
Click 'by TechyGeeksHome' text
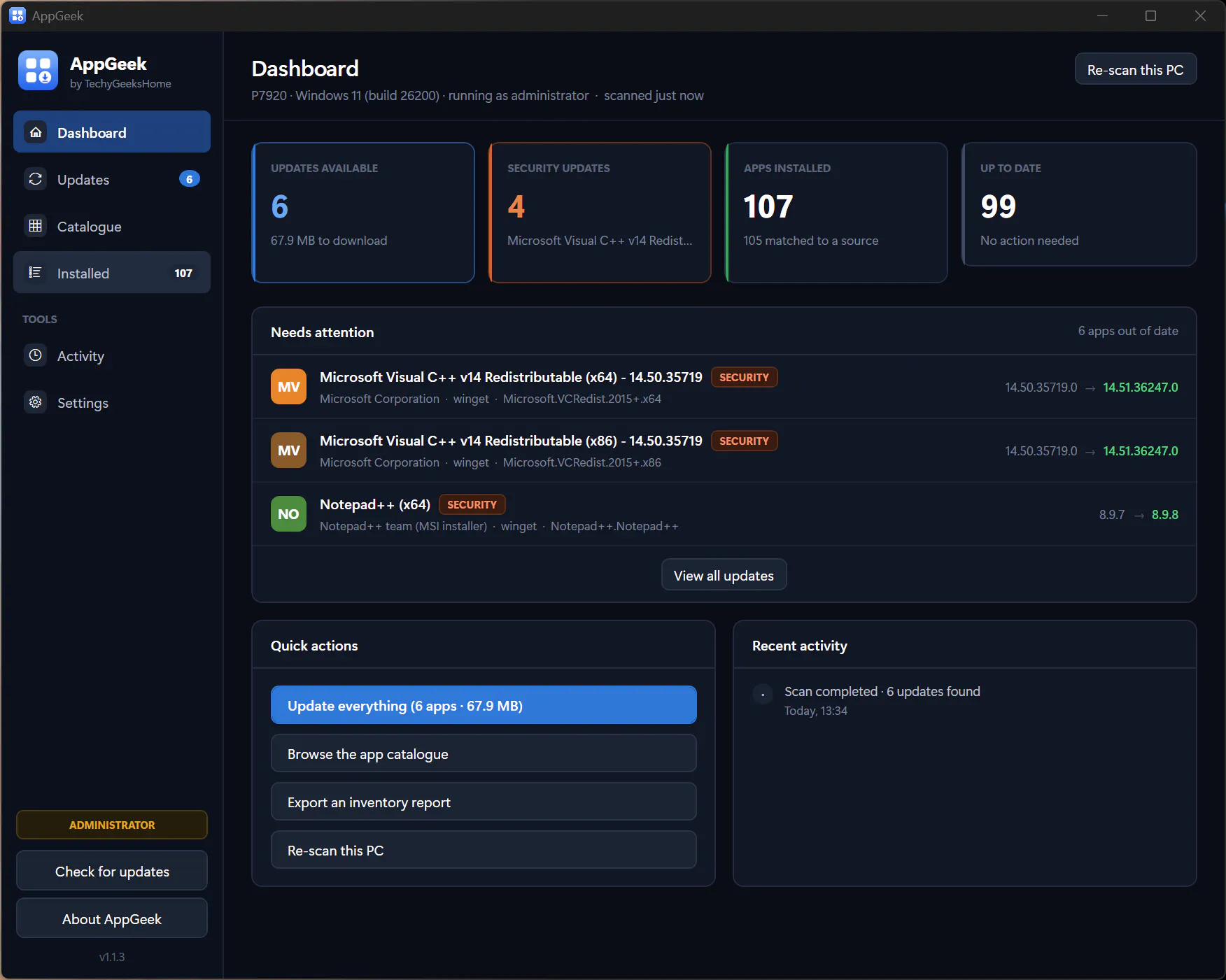point(120,84)
